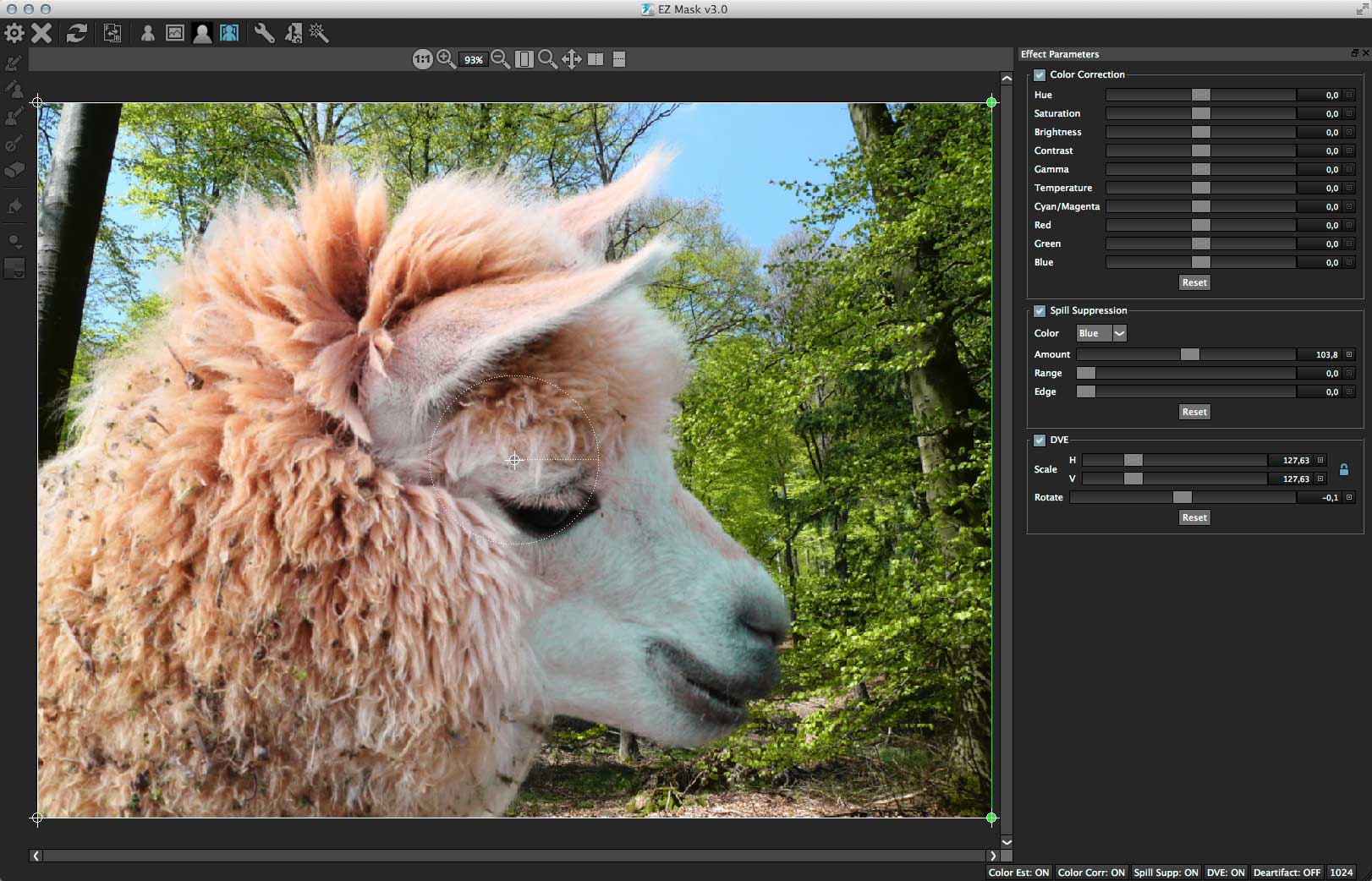Click the zoom percentage field showing 93%

tap(473, 60)
